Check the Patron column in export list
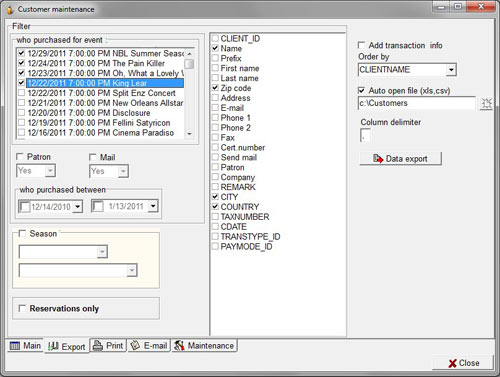The height and width of the screenshot is (377, 500). [x=215, y=167]
